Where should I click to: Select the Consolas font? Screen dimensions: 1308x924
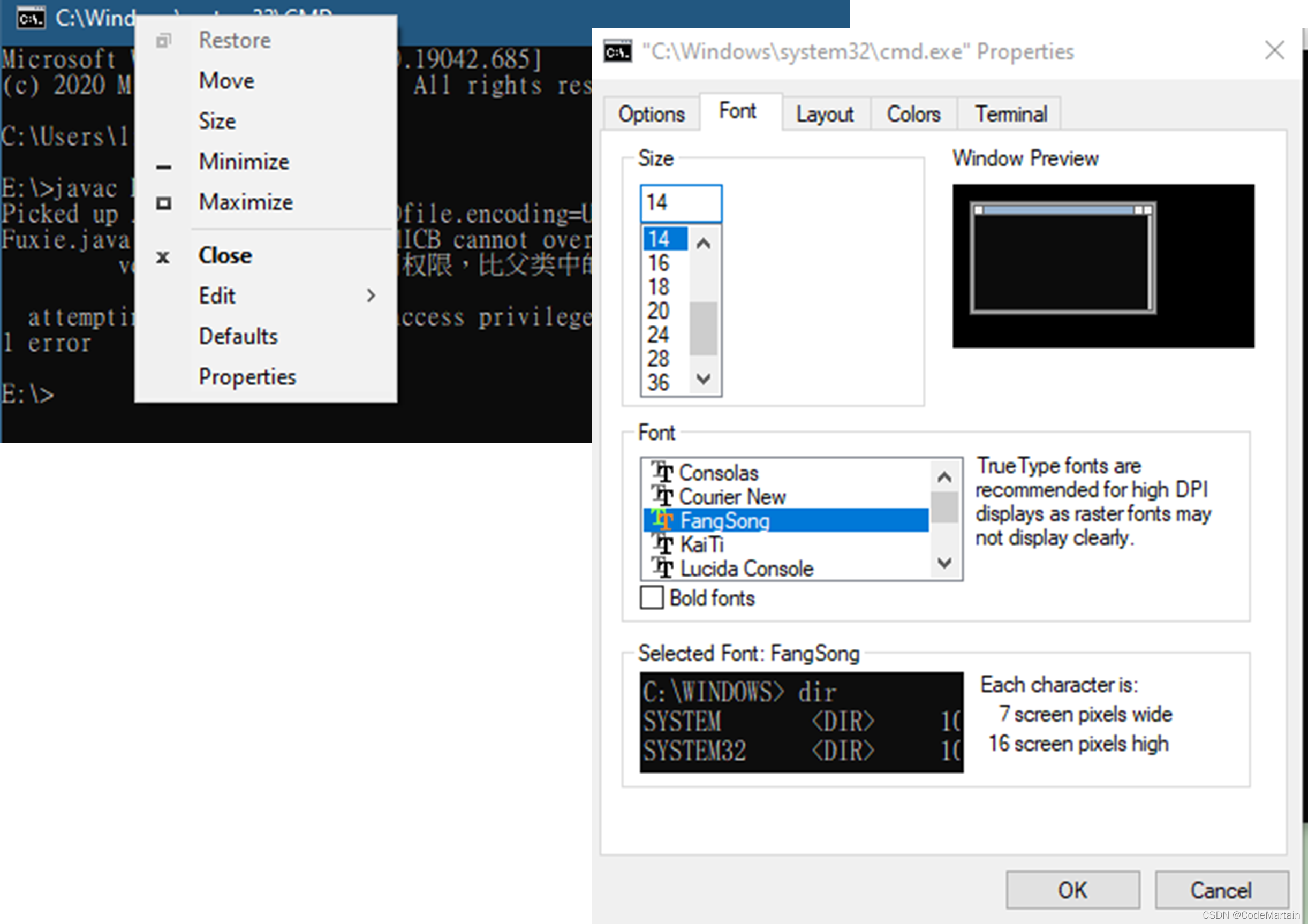[785, 472]
